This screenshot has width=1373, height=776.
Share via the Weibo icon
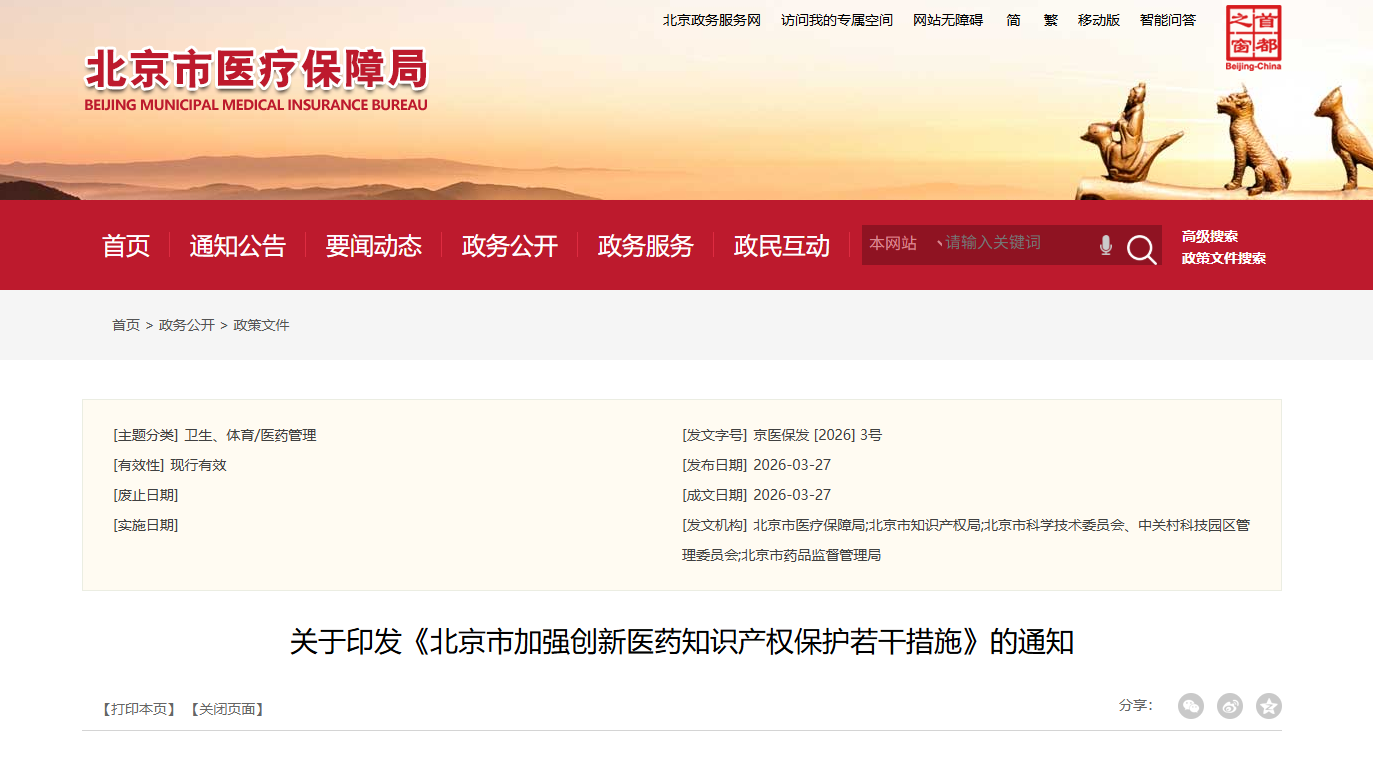click(1229, 706)
